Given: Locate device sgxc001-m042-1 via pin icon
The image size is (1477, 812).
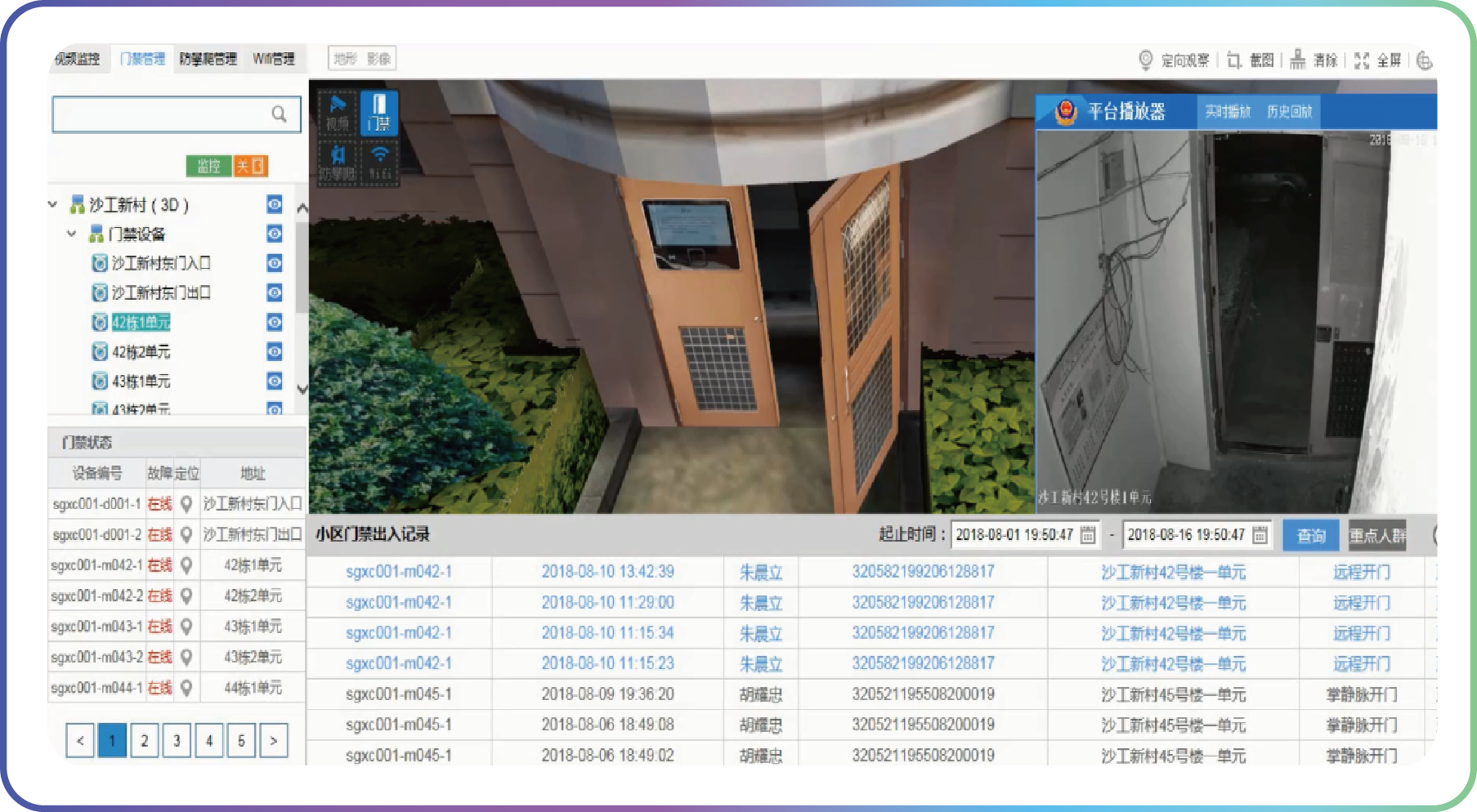Looking at the screenshot, I should tap(186, 565).
